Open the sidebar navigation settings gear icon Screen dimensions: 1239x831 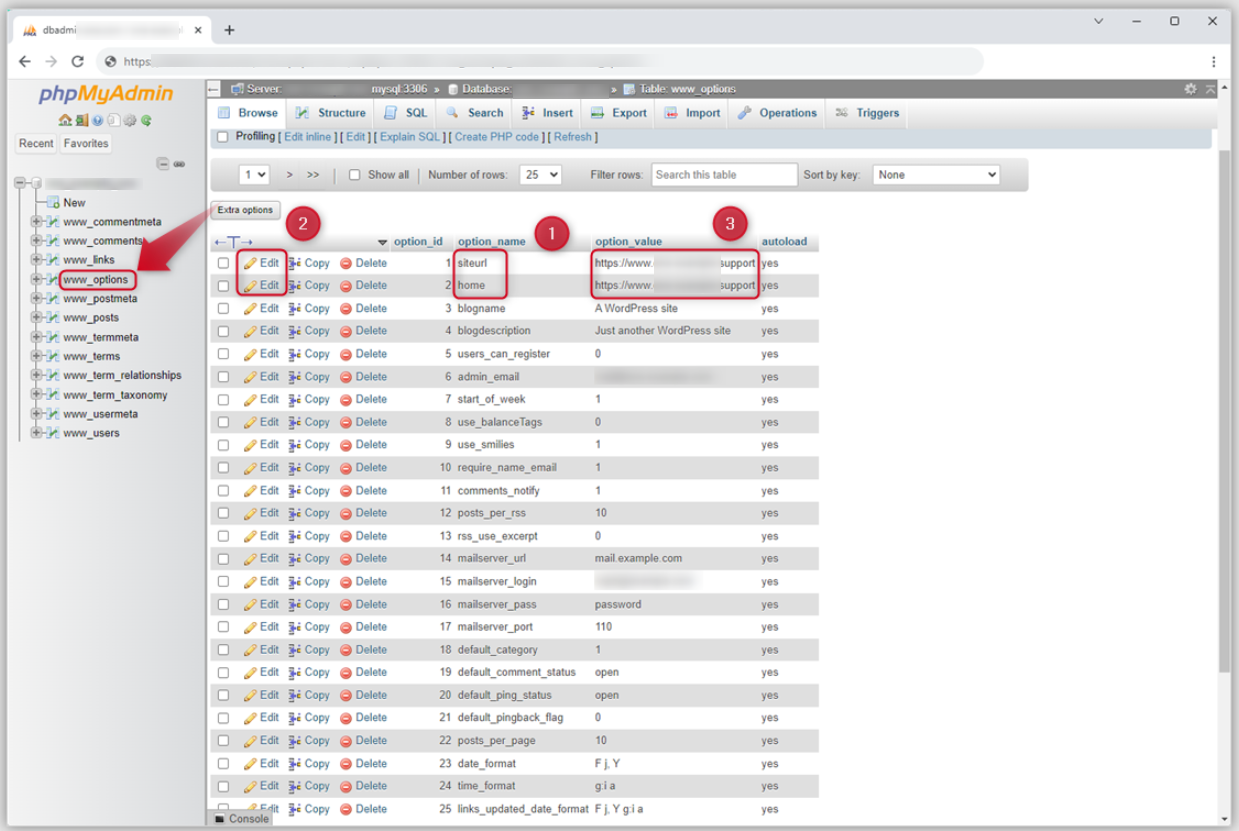[x=130, y=121]
